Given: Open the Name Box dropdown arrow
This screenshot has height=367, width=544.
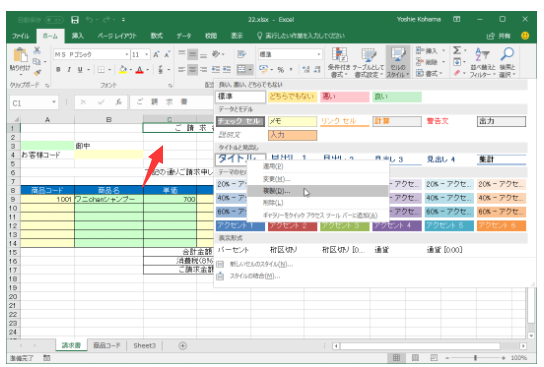Looking at the screenshot, I should pyautogui.click(x=54, y=102).
